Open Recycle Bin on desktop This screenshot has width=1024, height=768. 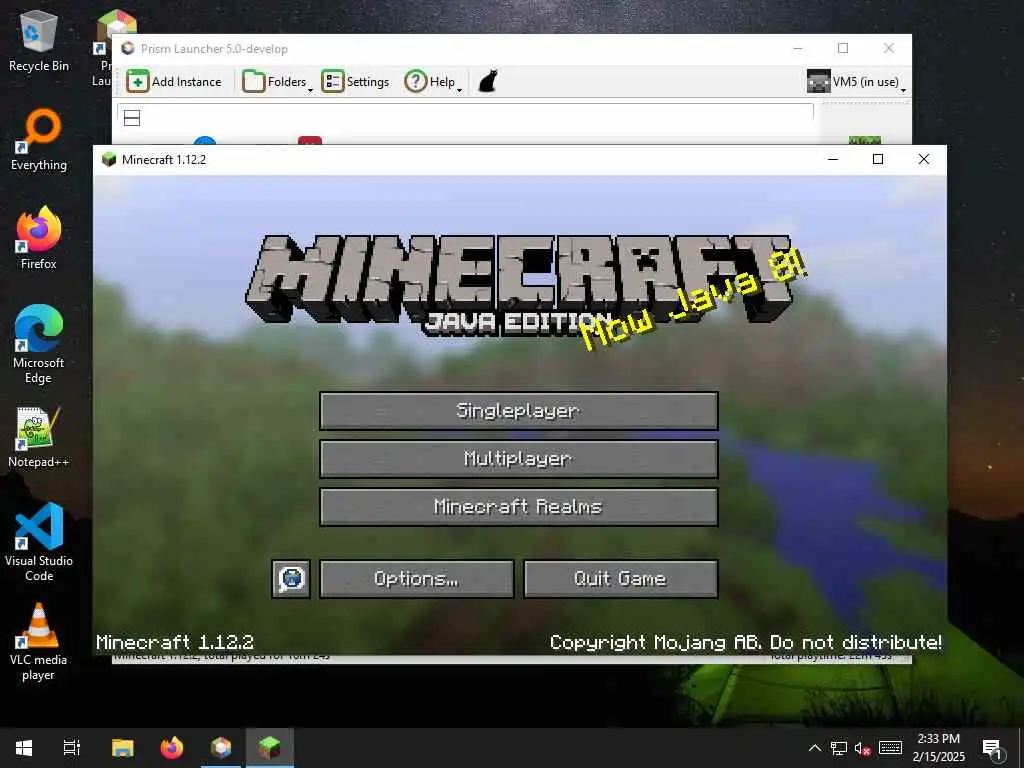pyautogui.click(x=39, y=41)
